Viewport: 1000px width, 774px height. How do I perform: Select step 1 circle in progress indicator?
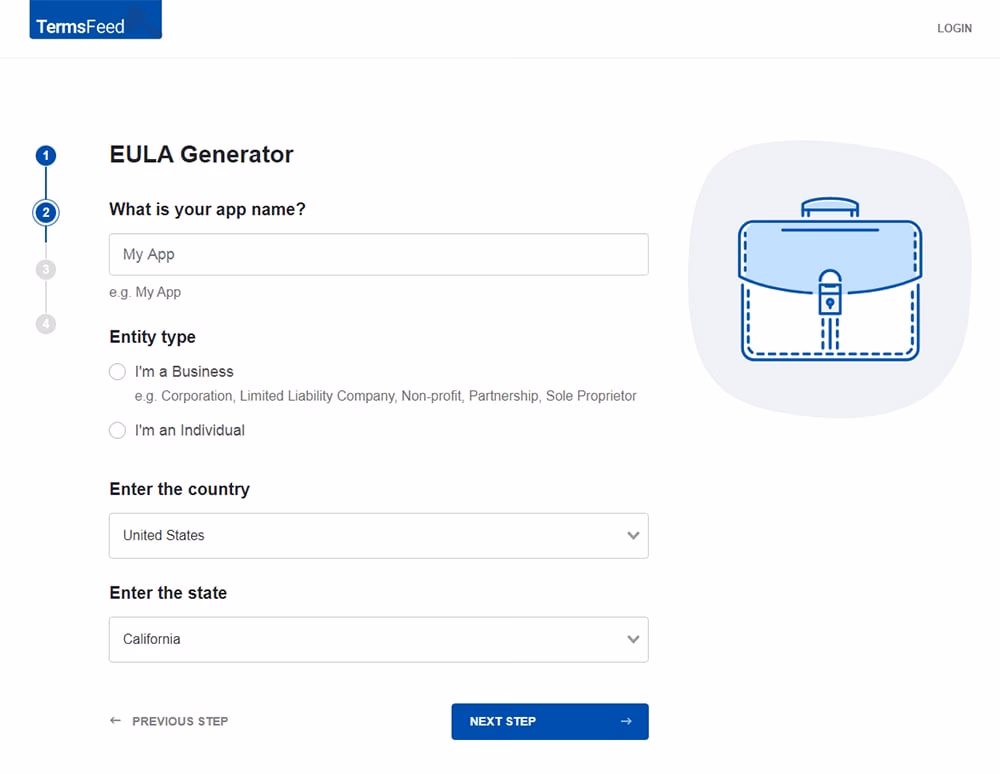pos(46,156)
